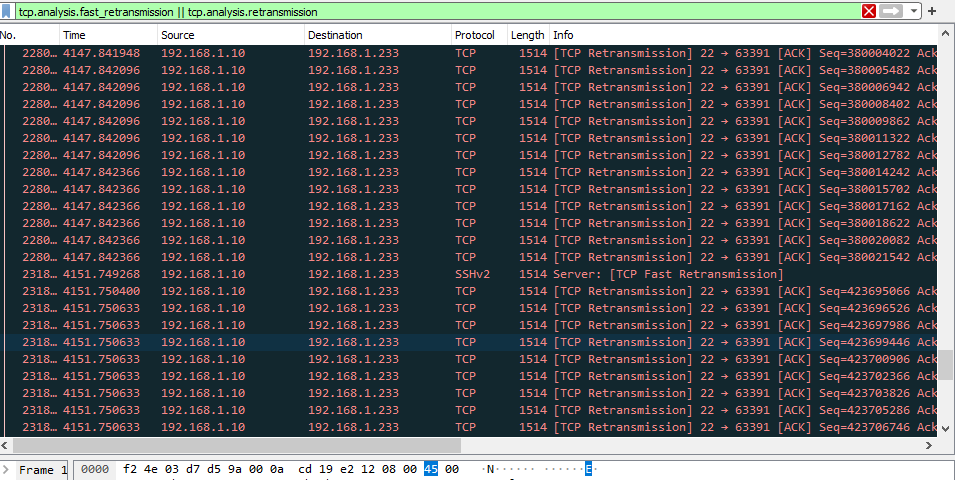Select packet with Seq=380012782
The height and width of the screenshot is (480, 955).
(469, 155)
